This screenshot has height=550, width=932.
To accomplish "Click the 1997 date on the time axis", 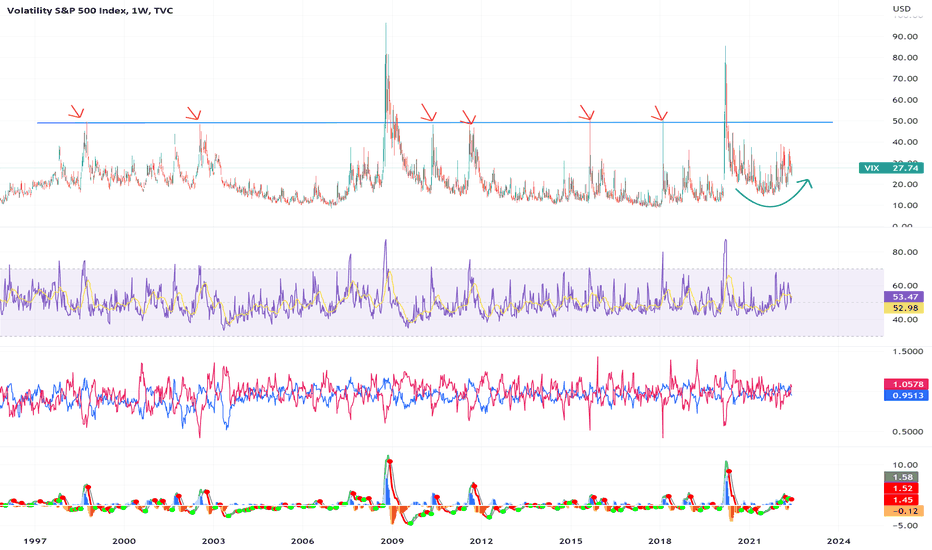I will point(34,541).
